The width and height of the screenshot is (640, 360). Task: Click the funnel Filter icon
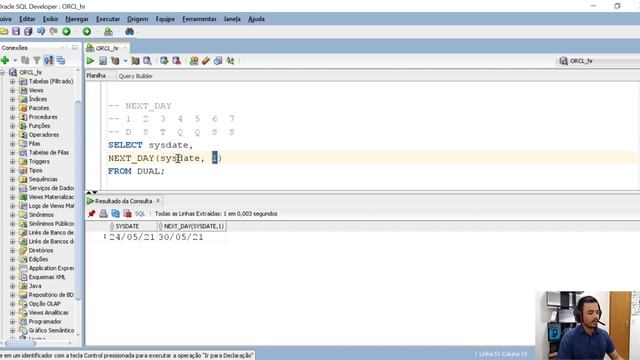(37, 60)
